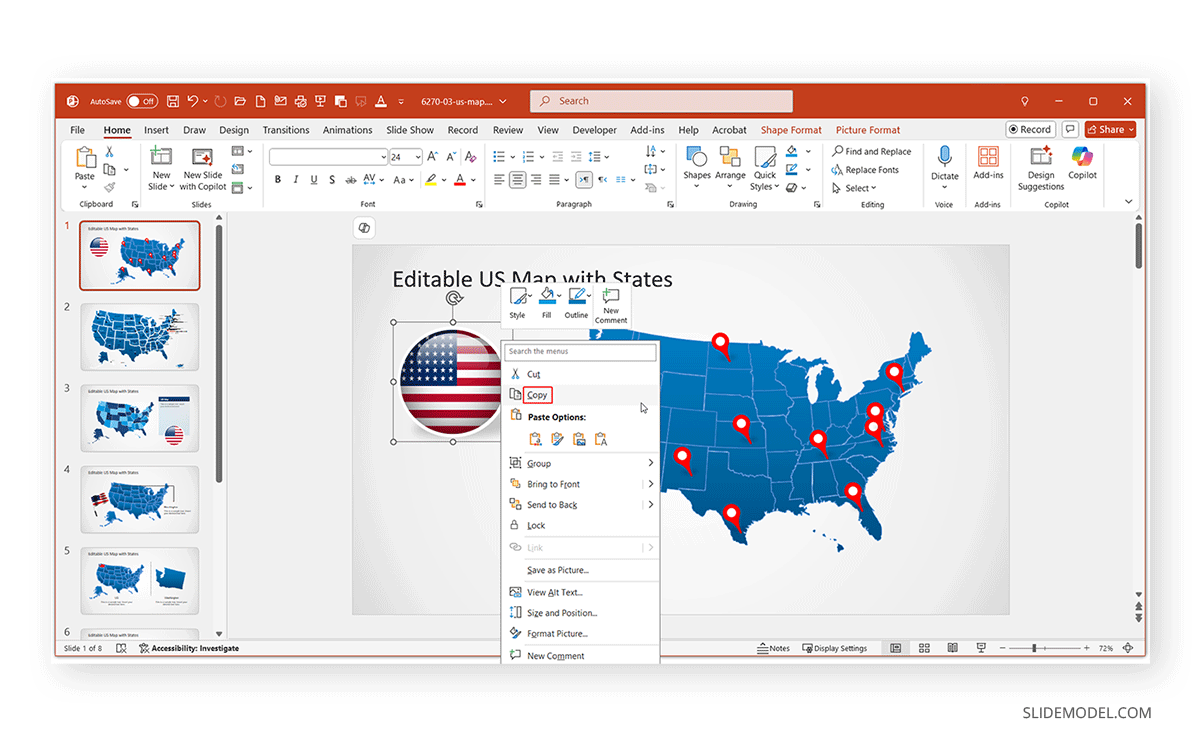Switch to Slide Sorter view in status bar
Viewport: 1200px width, 743px height.
pos(924,648)
